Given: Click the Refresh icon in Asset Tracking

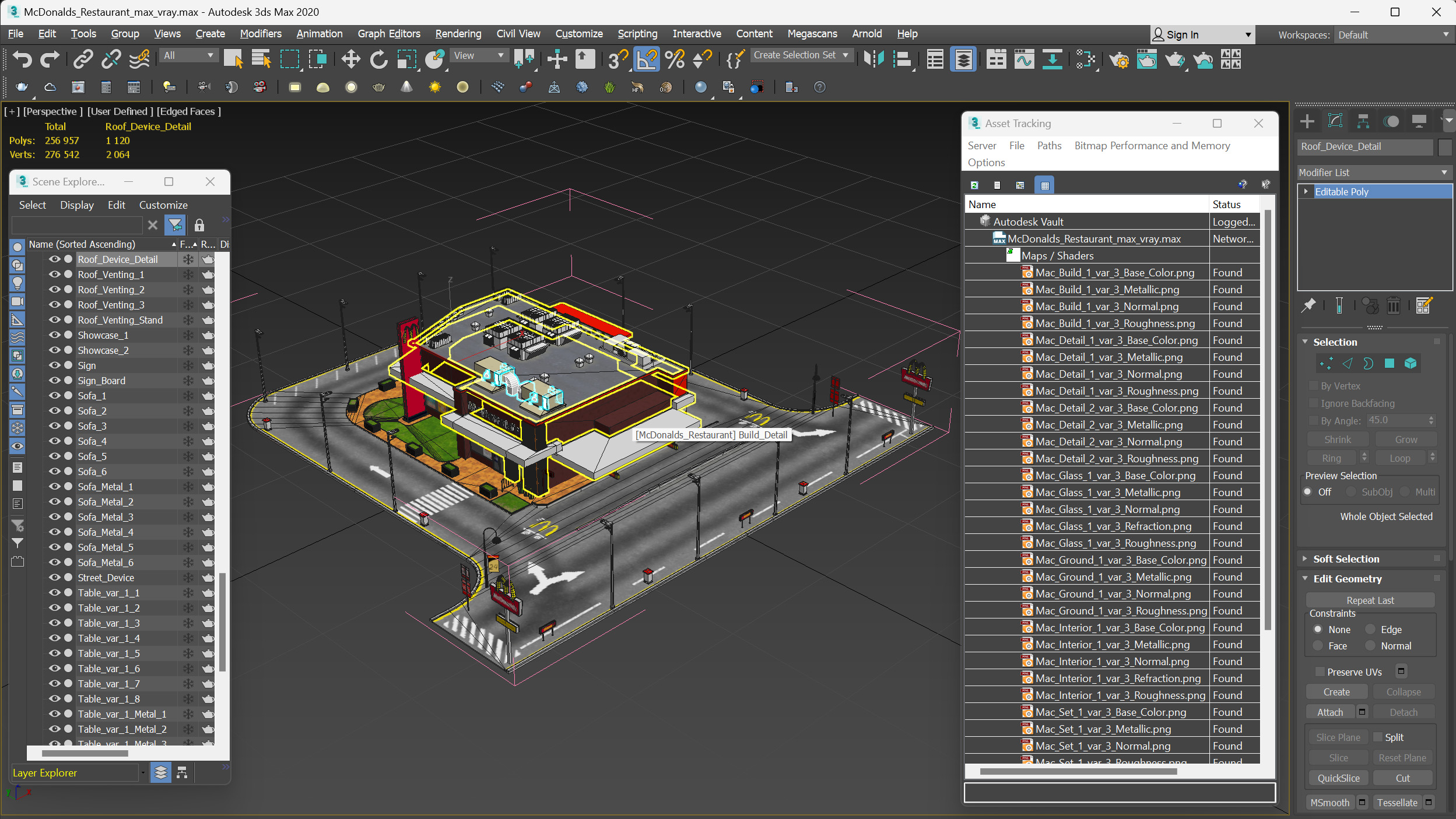Looking at the screenshot, I should point(974,185).
